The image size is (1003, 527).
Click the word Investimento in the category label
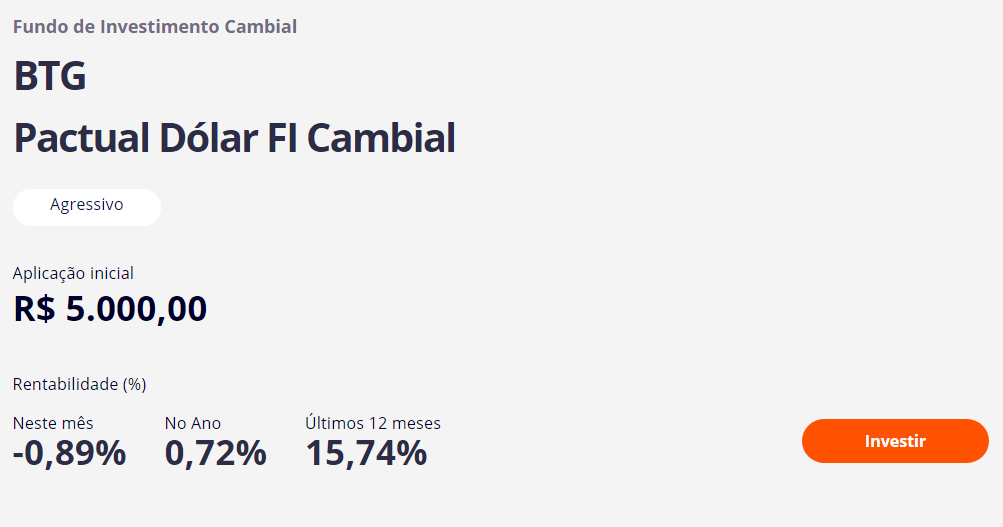click(x=159, y=27)
